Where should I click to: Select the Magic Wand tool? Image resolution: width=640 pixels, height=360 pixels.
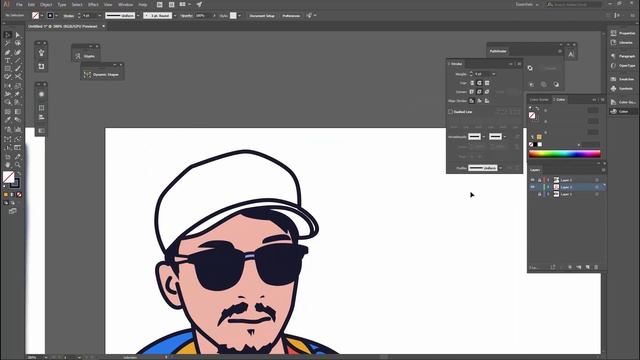[x=8, y=43]
